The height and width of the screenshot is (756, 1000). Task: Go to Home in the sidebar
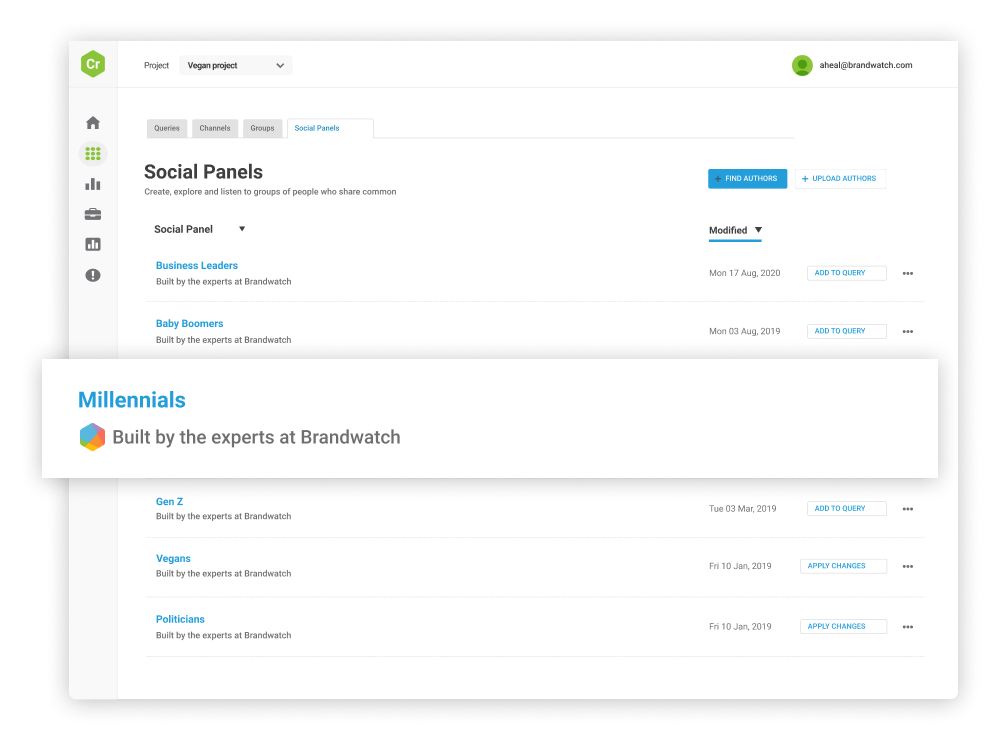click(93, 123)
